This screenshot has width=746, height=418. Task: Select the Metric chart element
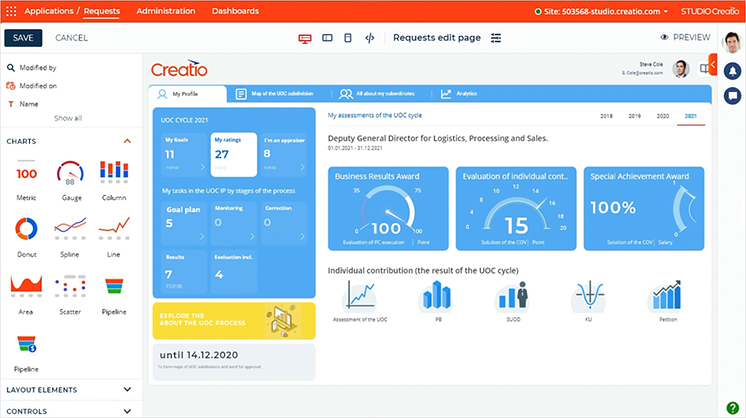pos(26,180)
